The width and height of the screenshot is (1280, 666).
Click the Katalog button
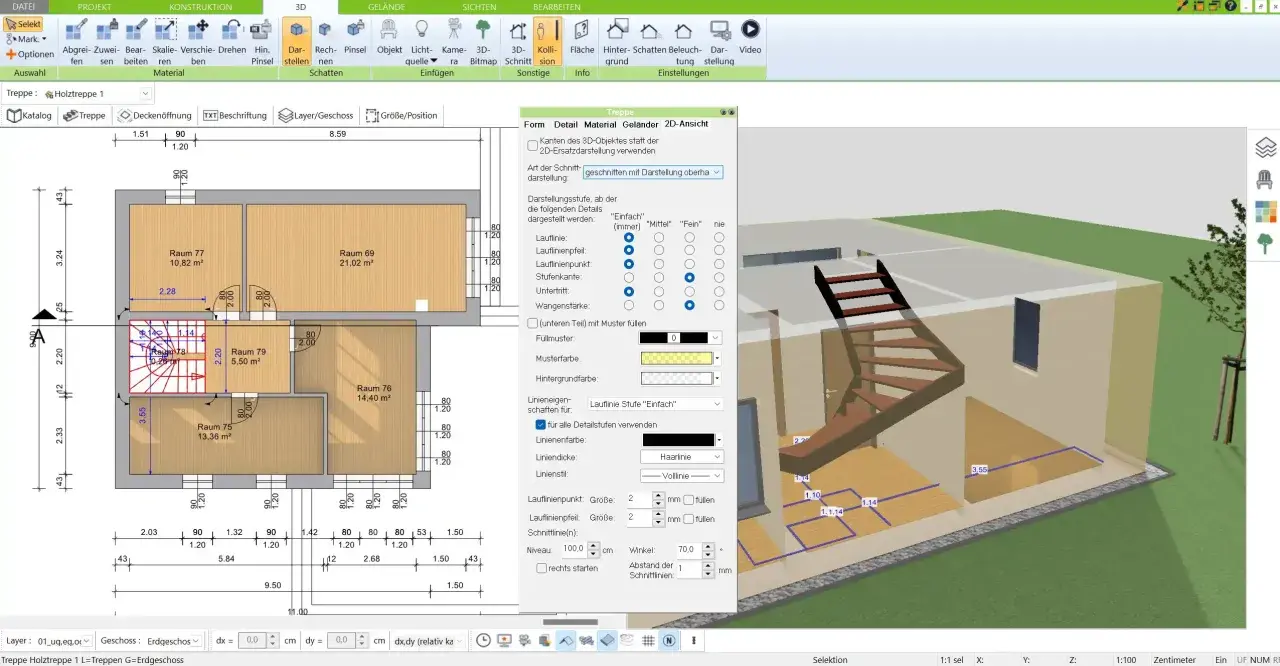pos(29,115)
